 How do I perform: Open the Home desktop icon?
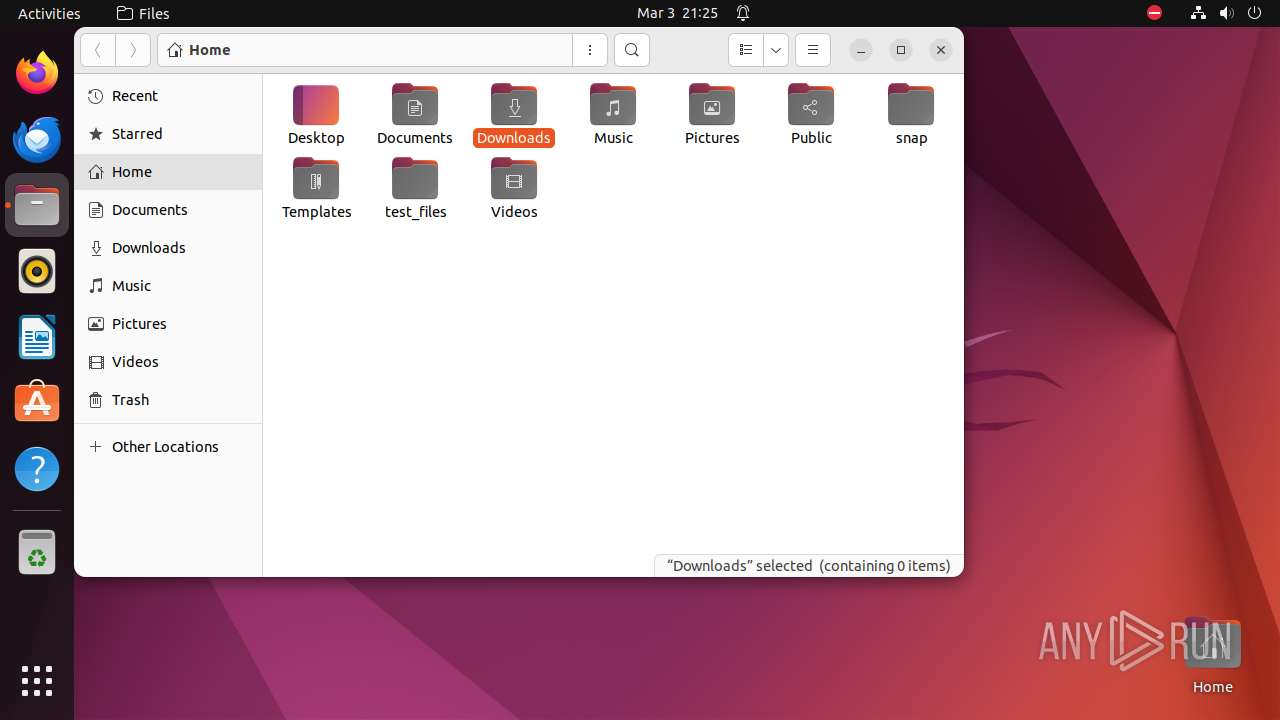[x=1212, y=655]
